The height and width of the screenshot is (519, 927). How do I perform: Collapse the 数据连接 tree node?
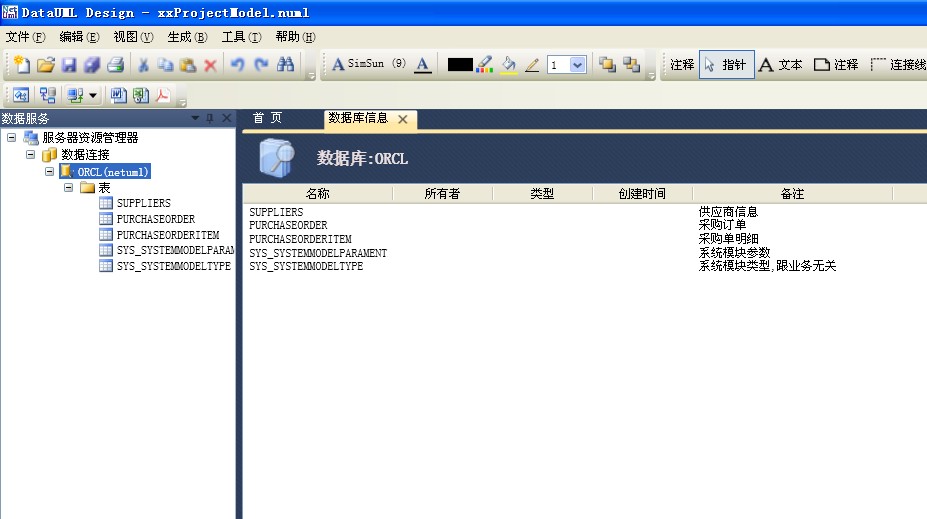pyautogui.click(x=30, y=154)
